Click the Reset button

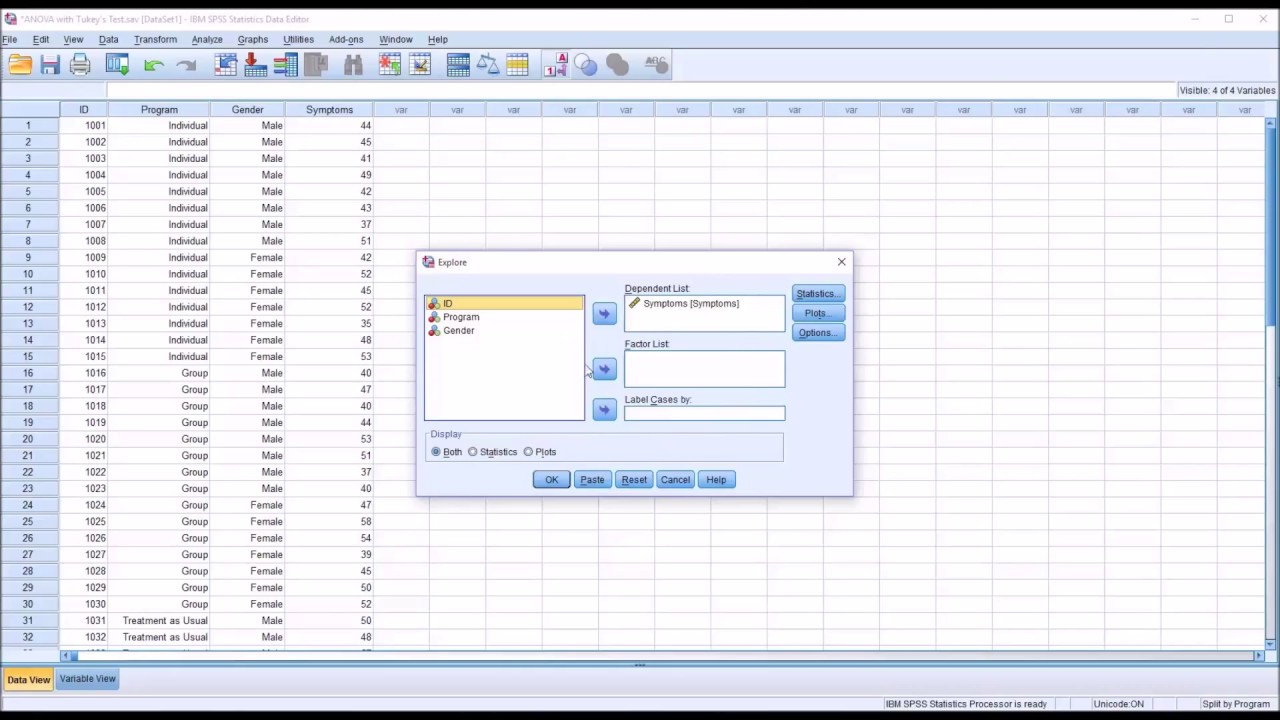pyautogui.click(x=634, y=480)
